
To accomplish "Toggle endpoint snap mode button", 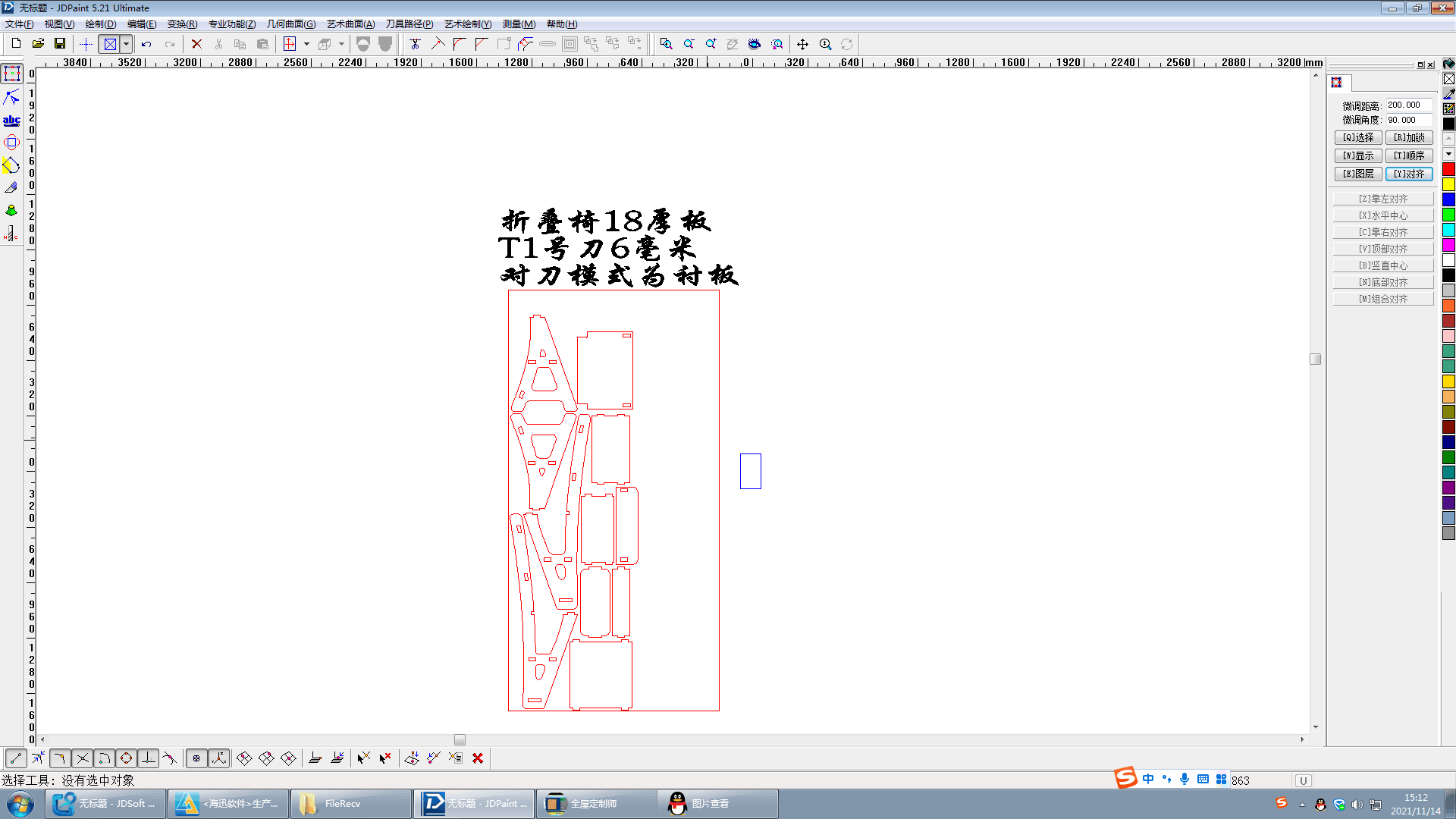I will (16, 758).
